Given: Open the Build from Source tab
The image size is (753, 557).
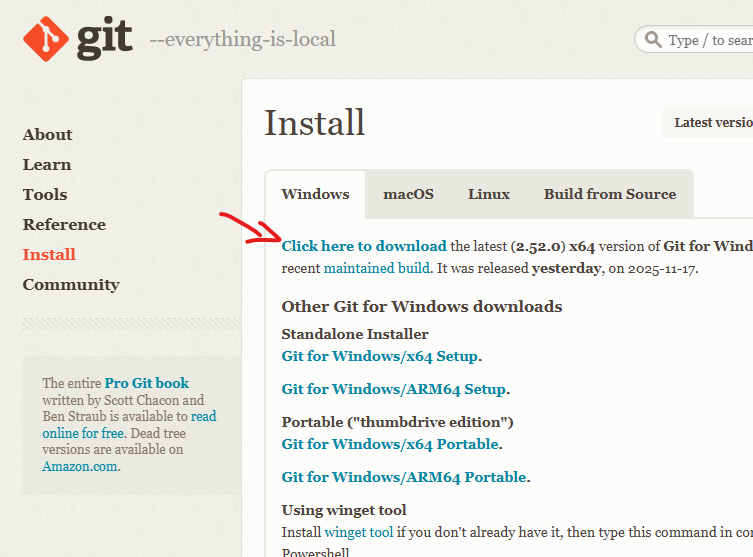Looking at the screenshot, I should pos(609,194).
